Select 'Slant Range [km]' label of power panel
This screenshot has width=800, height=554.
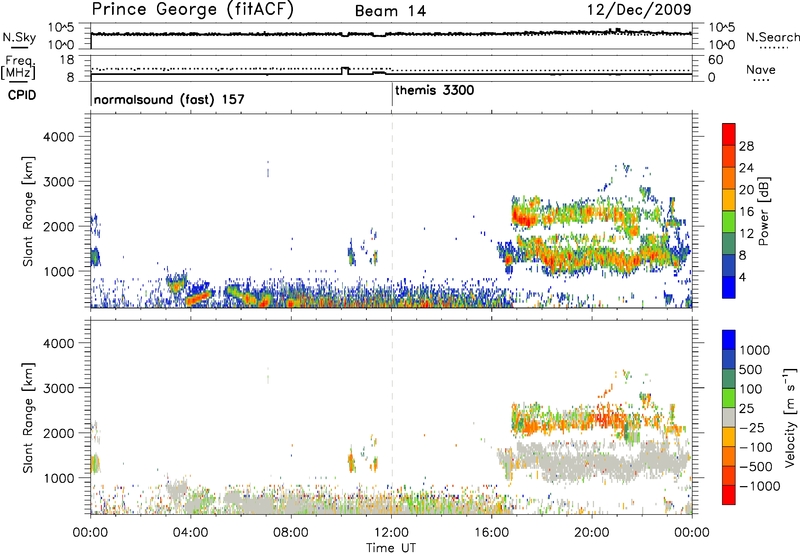(28, 211)
